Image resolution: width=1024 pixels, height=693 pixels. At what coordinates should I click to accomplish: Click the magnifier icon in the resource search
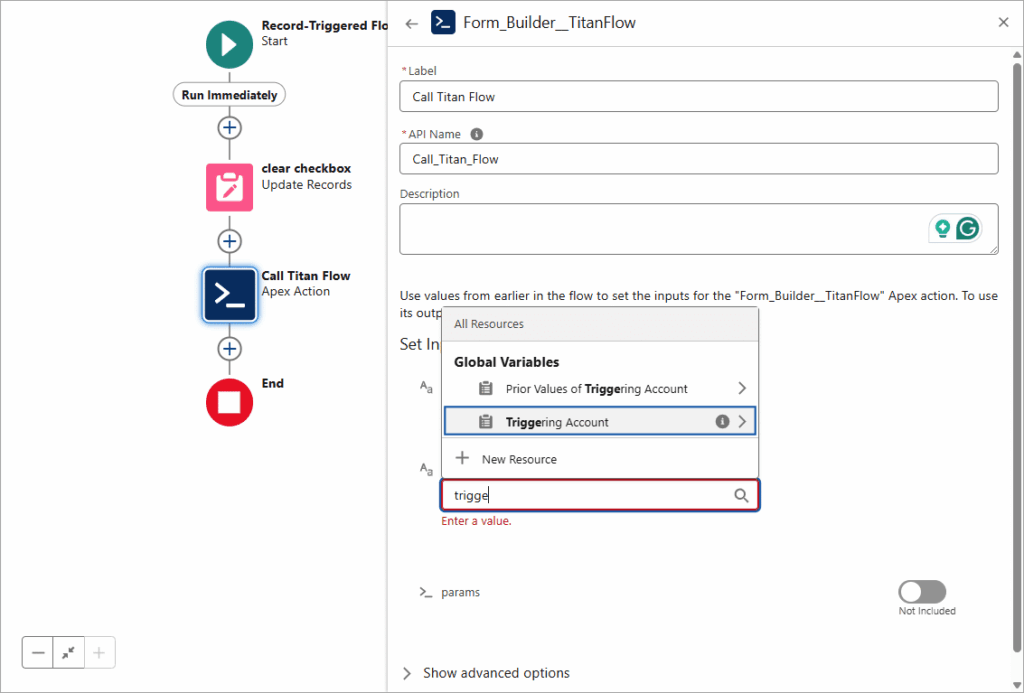click(741, 495)
